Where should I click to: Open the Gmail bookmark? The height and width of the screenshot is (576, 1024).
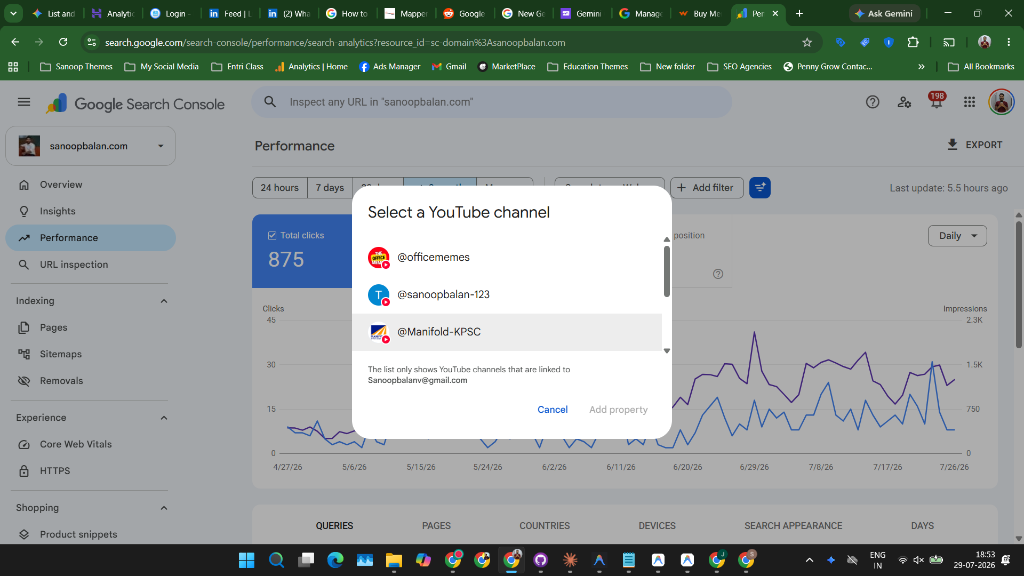click(449, 67)
